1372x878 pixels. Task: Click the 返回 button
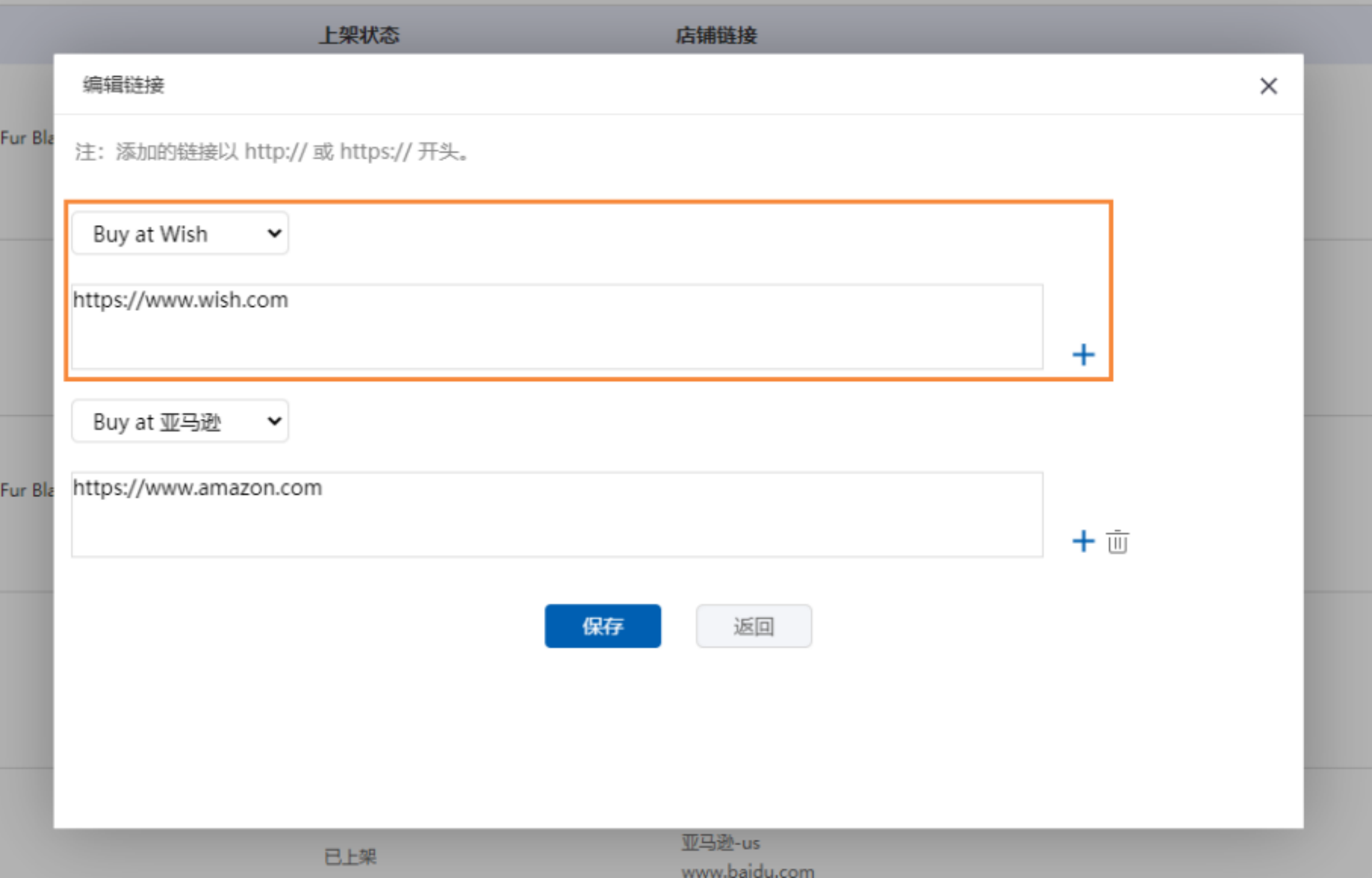click(x=754, y=626)
